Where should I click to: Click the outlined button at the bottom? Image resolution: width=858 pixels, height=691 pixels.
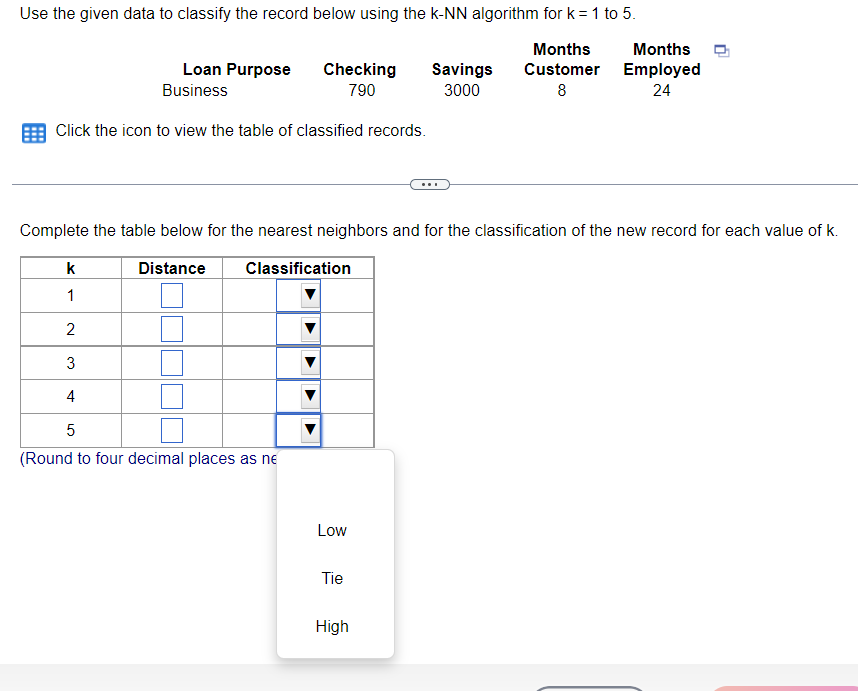coord(588,688)
